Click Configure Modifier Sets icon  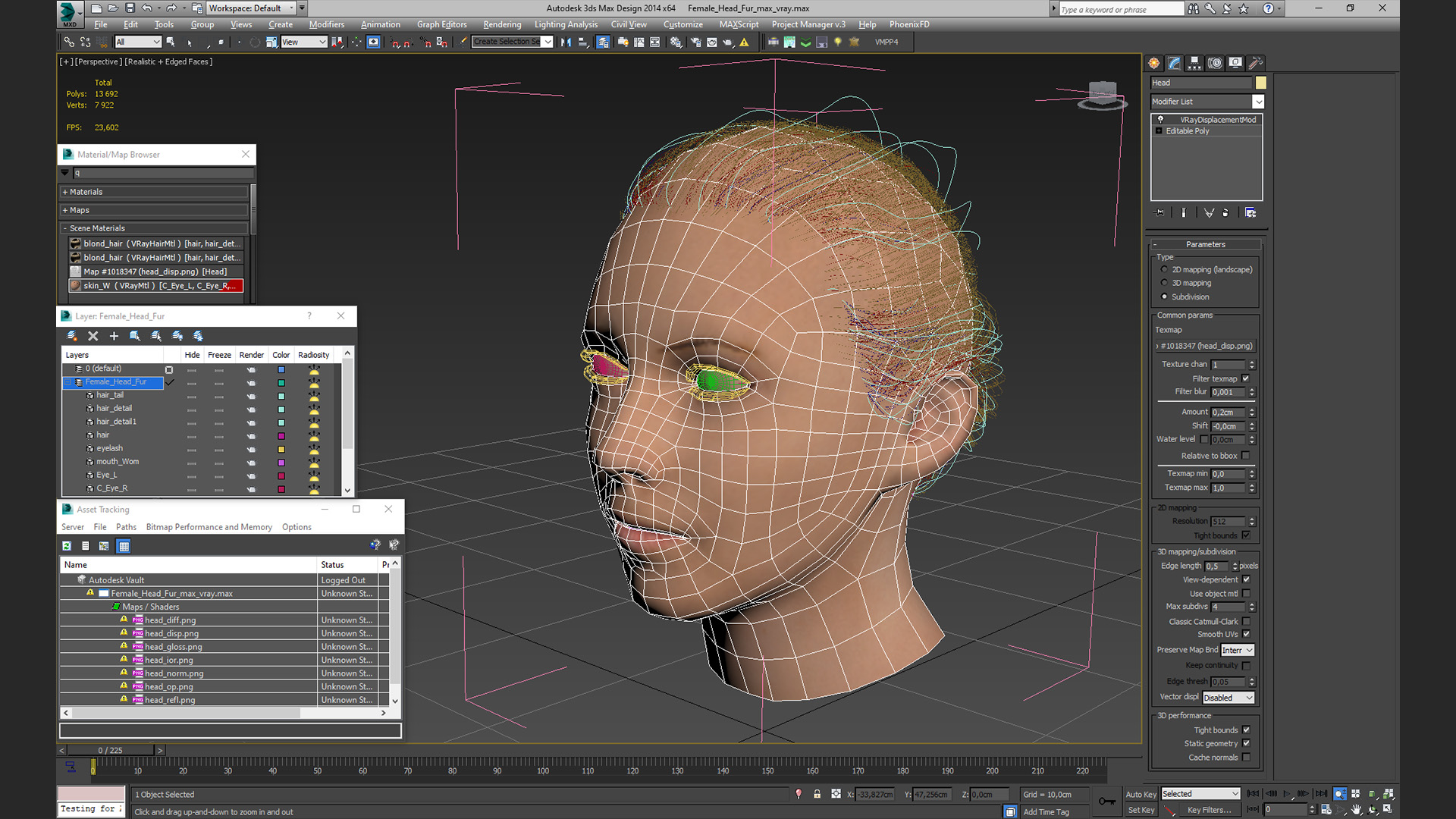point(1250,213)
